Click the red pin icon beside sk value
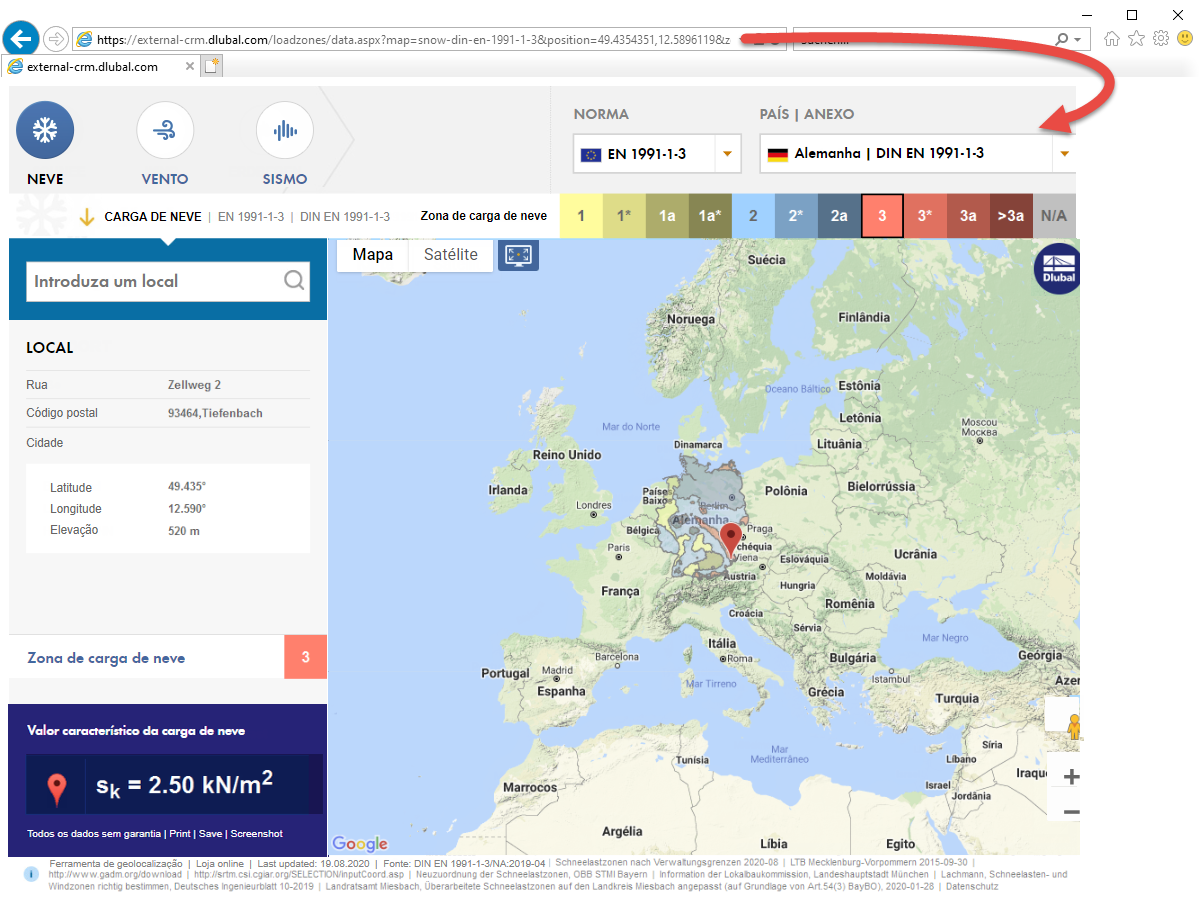Screen dimensions: 1200x900 (58, 790)
